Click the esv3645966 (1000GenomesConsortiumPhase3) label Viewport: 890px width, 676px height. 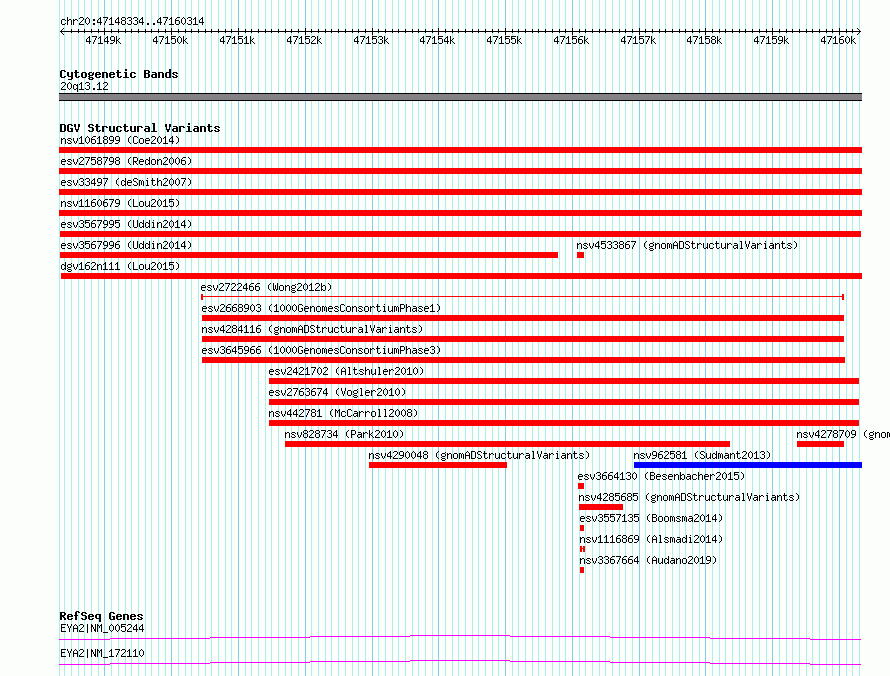(321, 350)
